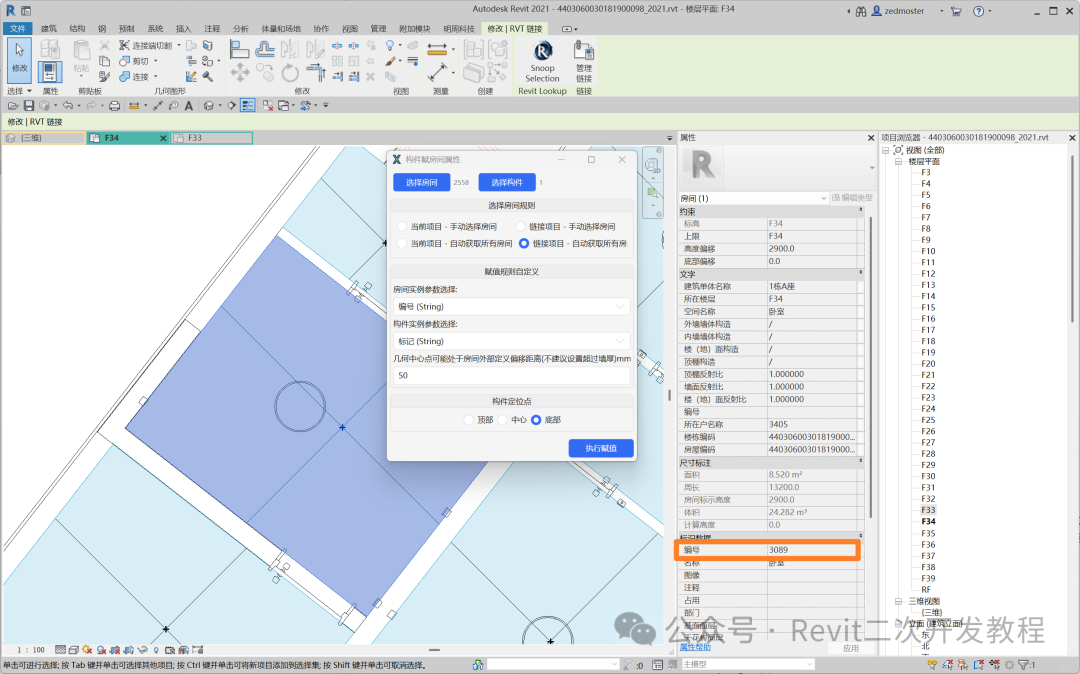Open the 房间 (1) type selector dropdown

753,198
